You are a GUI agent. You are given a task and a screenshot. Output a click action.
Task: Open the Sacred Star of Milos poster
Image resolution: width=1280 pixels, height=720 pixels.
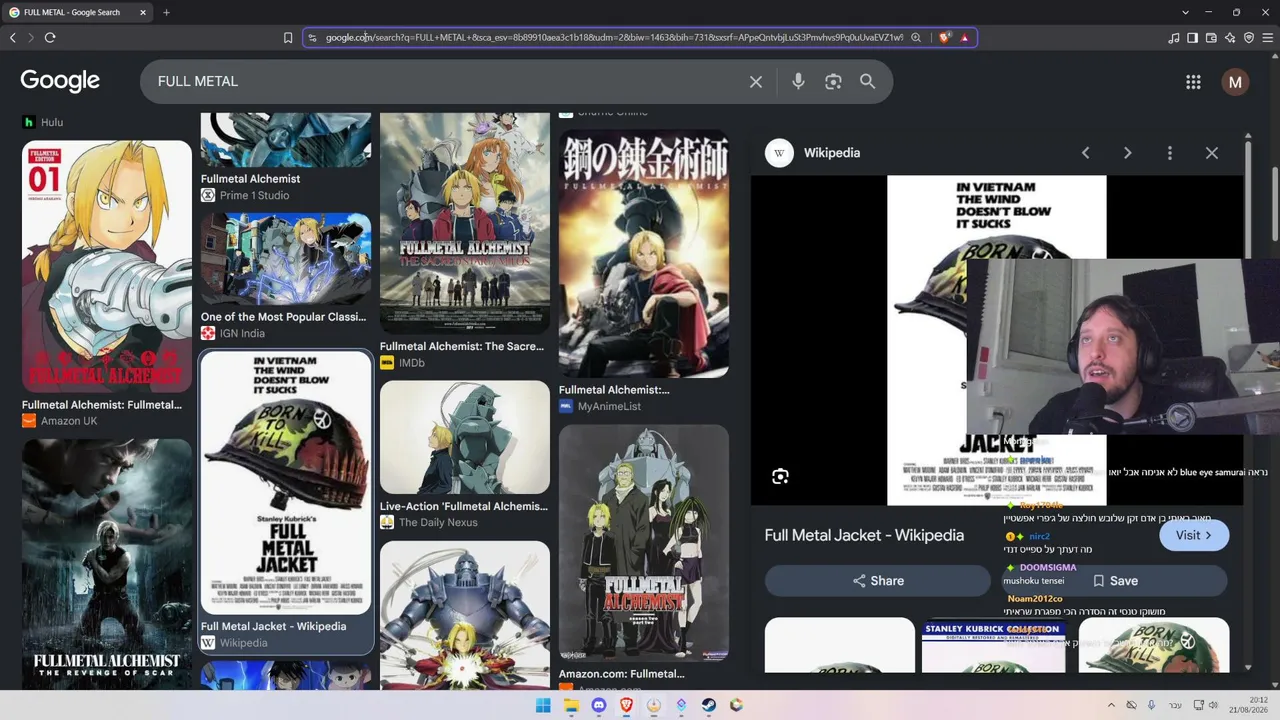point(465,223)
